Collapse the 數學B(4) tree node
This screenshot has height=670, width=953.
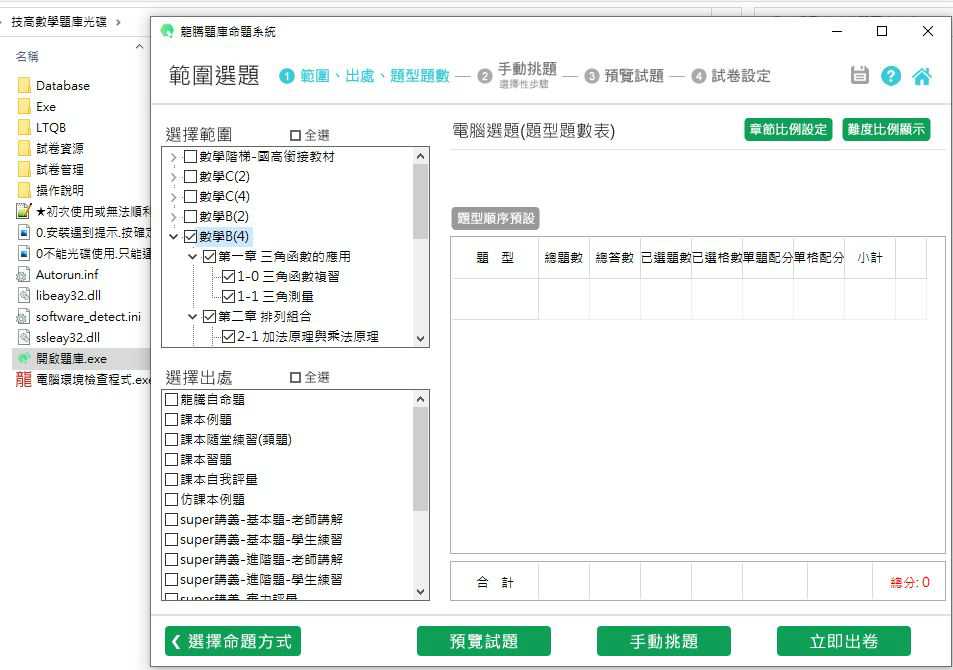173,237
